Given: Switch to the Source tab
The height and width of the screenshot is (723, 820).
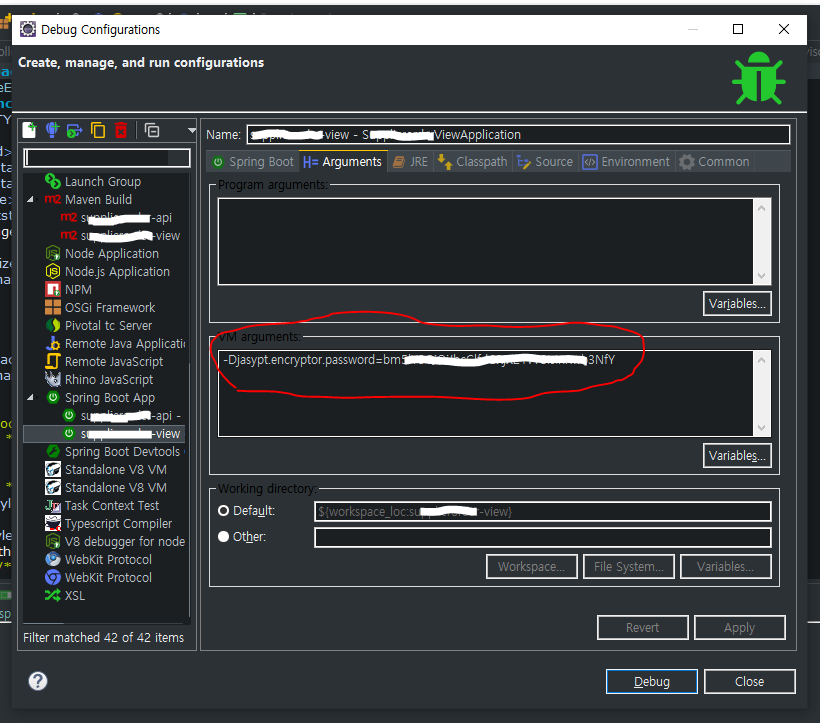Looking at the screenshot, I should (545, 162).
